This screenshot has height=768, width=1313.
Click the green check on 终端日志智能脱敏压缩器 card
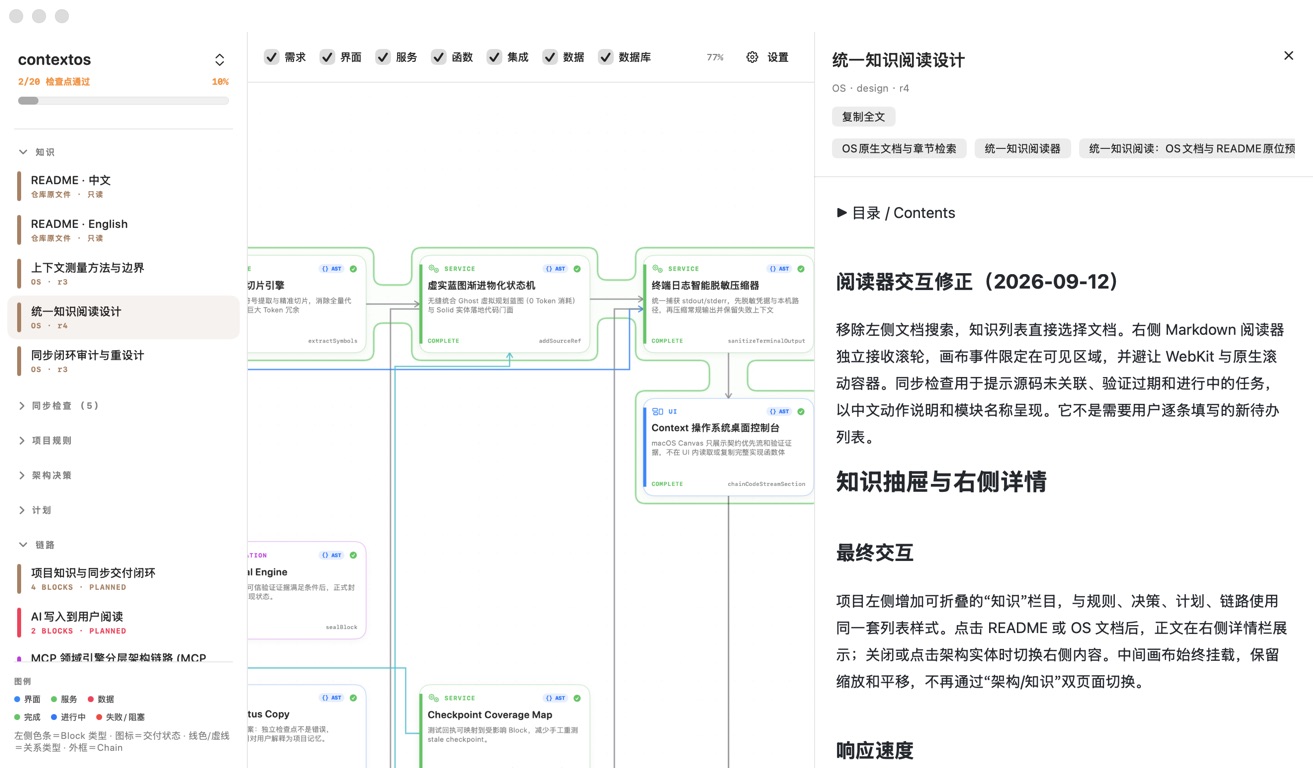(x=801, y=269)
